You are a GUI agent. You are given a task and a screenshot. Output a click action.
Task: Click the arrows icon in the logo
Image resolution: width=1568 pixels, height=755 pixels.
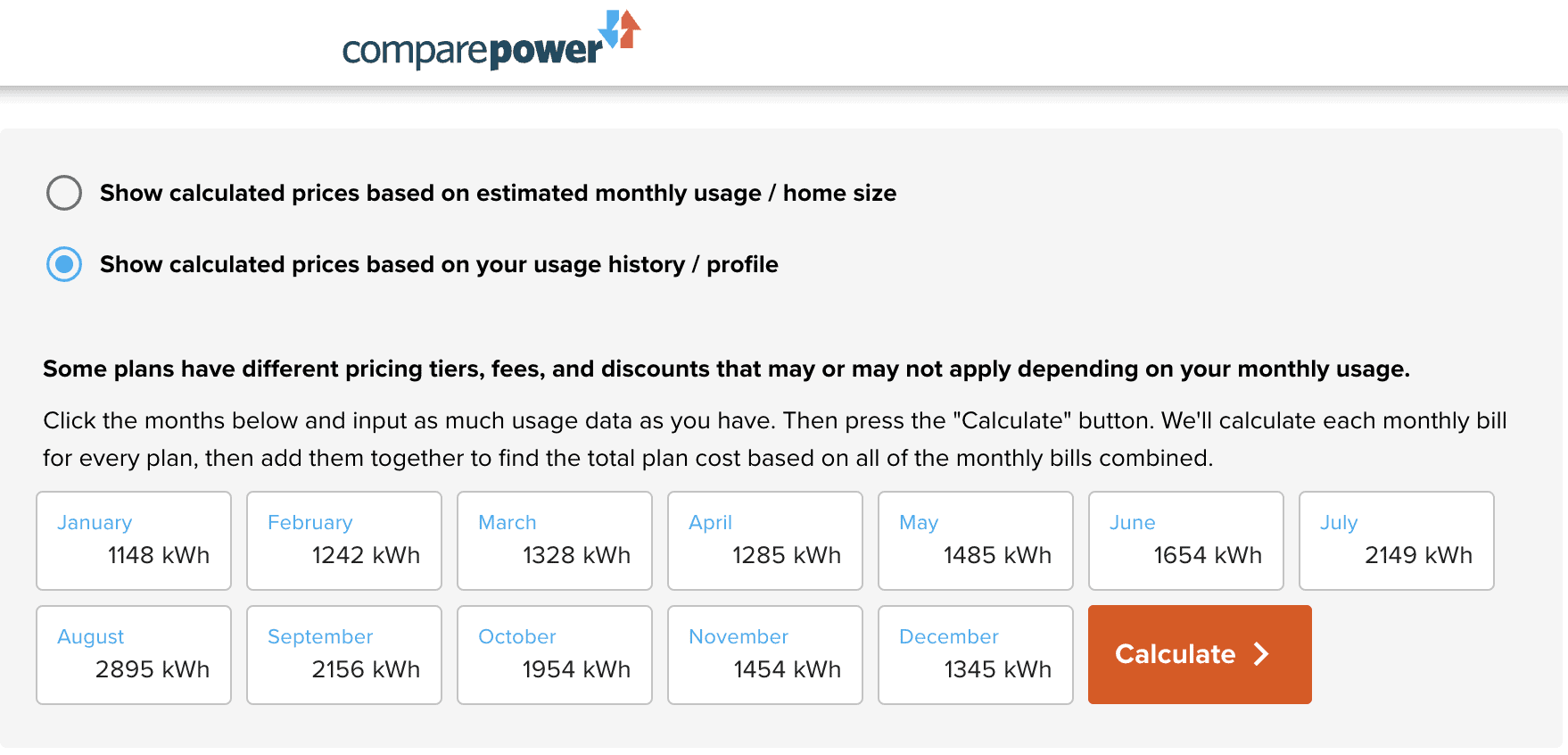tap(621, 29)
